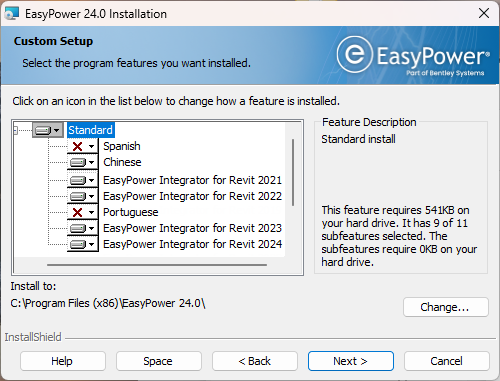Click the drive icon for Revit 2023 Integrator
Image resolution: width=500 pixels, height=381 pixels.
(78, 228)
